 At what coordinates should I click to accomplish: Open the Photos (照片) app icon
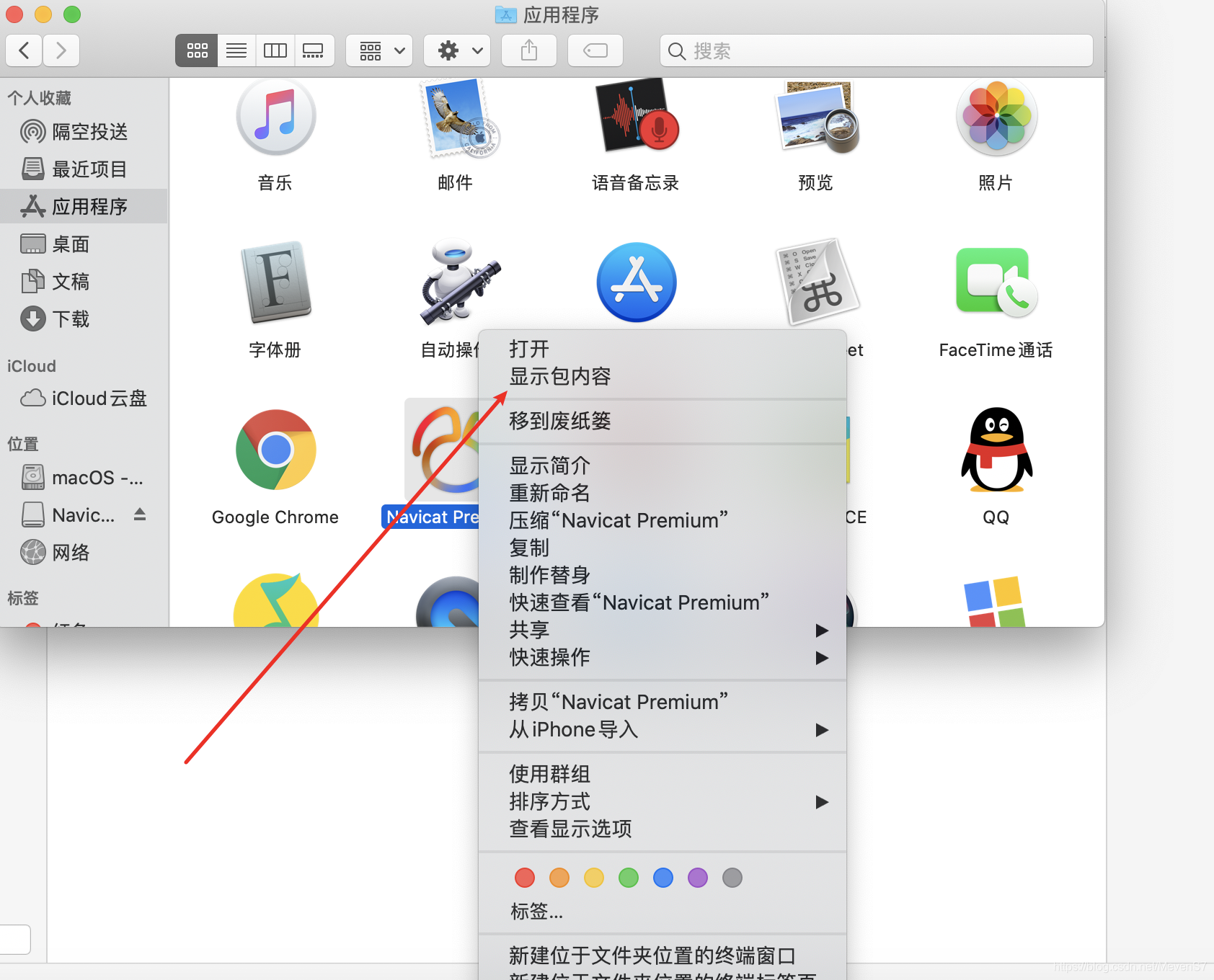click(x=996, y=117)
